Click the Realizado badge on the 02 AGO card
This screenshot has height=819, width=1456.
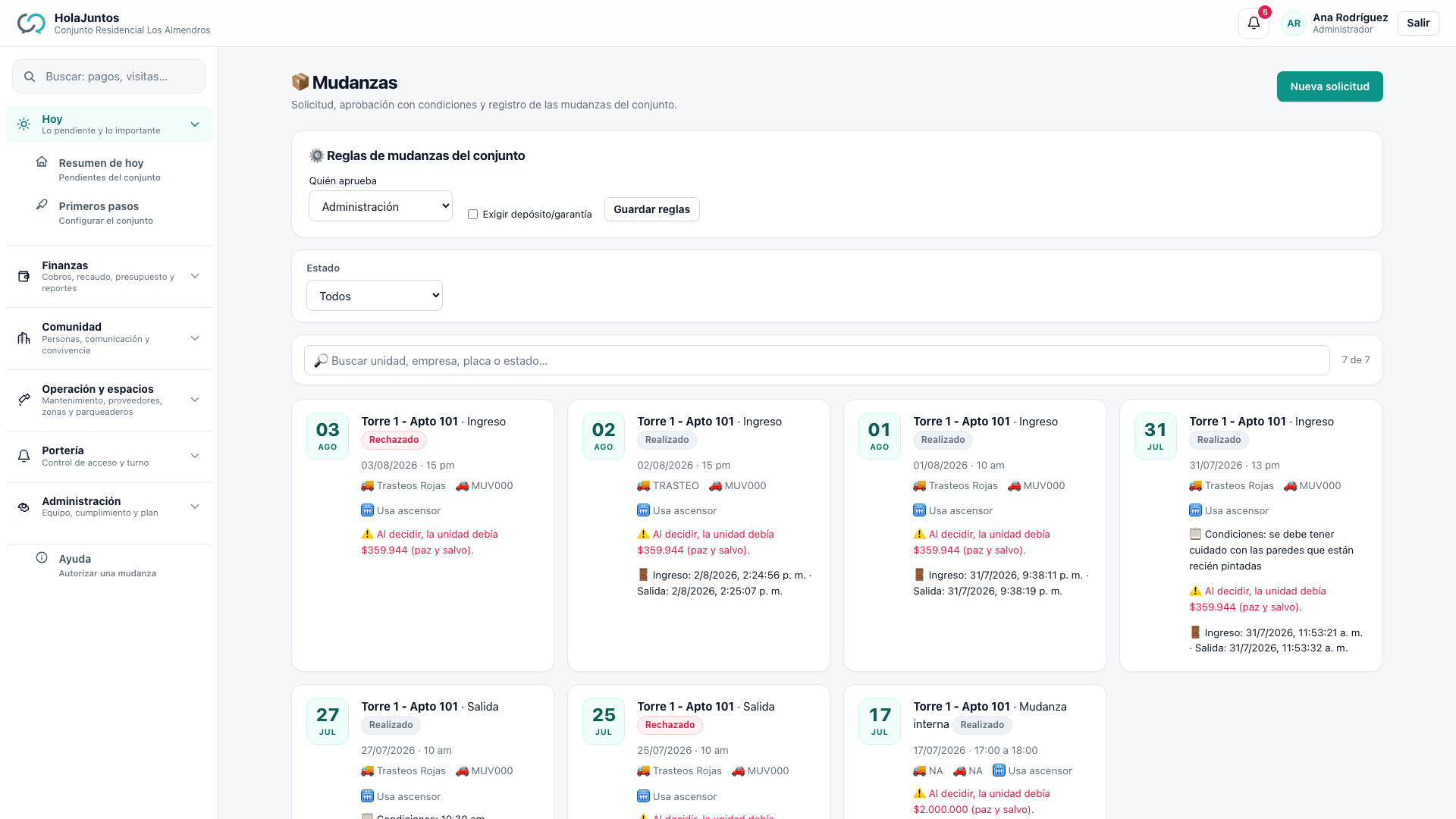[667, 440]
